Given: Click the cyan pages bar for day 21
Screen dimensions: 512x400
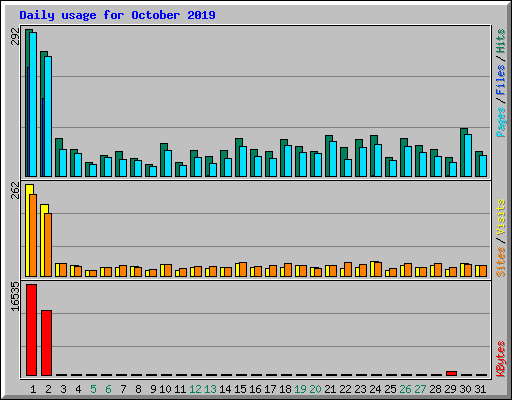Looking at the screenshot, I should pos(333,159).
